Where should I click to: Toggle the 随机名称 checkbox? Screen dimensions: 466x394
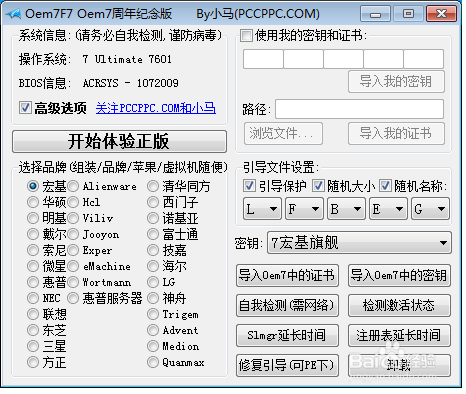(385, 186)
